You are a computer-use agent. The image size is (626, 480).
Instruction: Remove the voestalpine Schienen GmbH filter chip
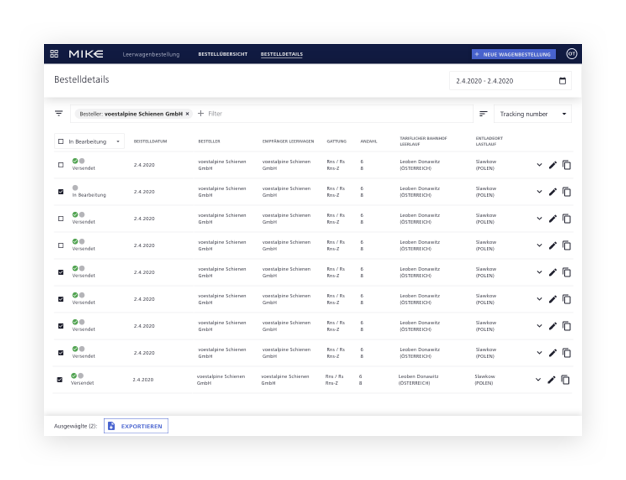[187, 114]
